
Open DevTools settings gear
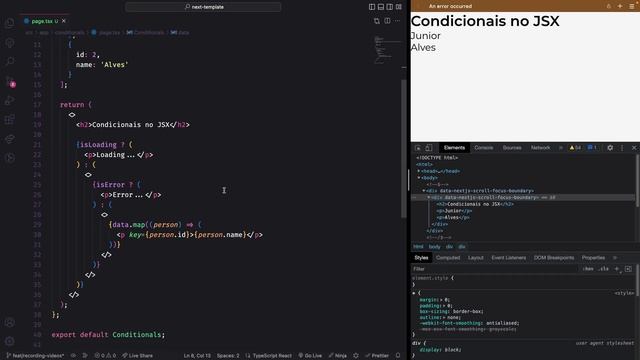610,148
